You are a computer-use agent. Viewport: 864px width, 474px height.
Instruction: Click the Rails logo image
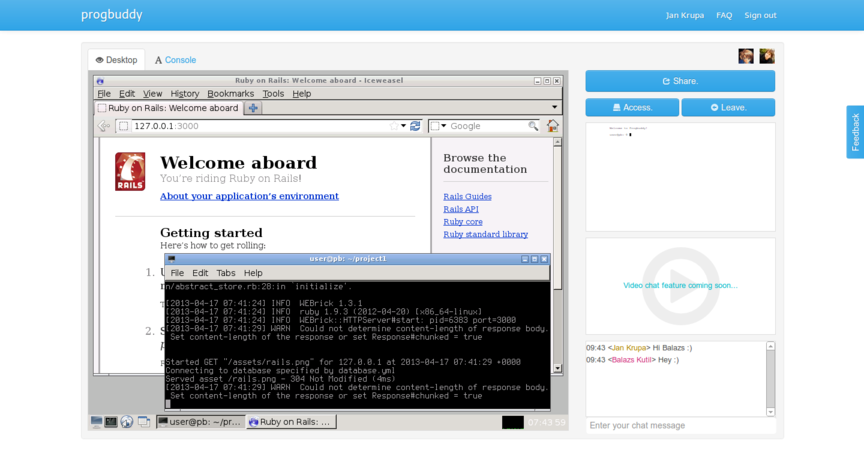130,171
